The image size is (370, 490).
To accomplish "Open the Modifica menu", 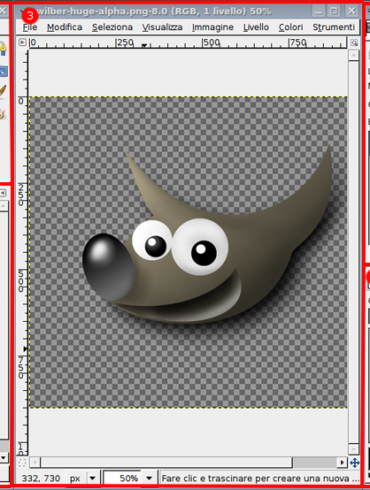I will click(x=65, y=27).
